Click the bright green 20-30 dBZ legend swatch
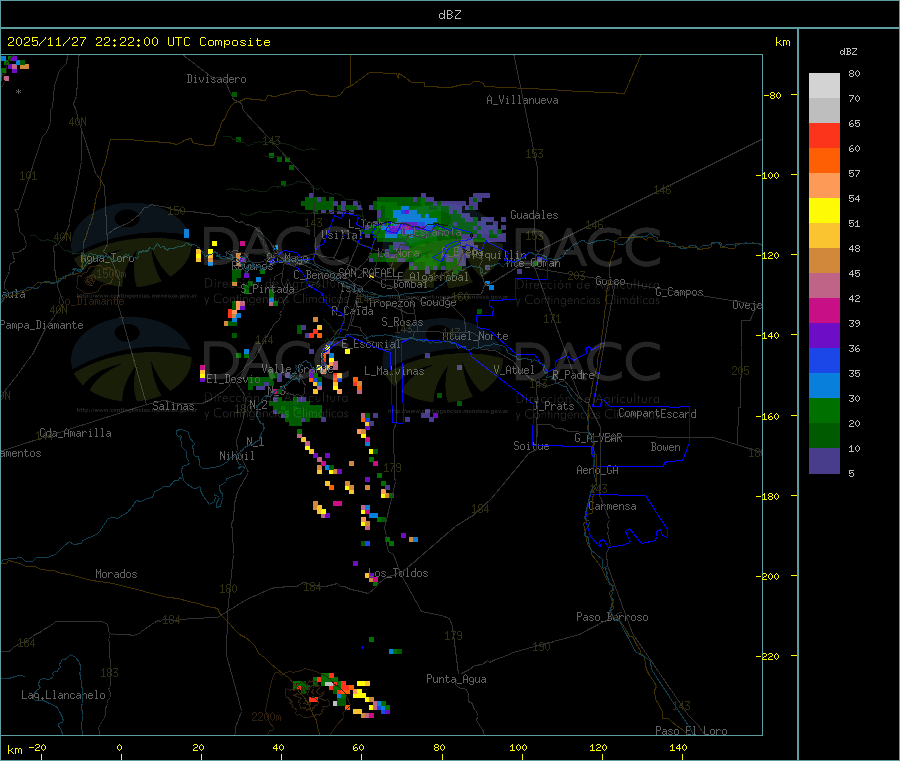 [824, 410]
